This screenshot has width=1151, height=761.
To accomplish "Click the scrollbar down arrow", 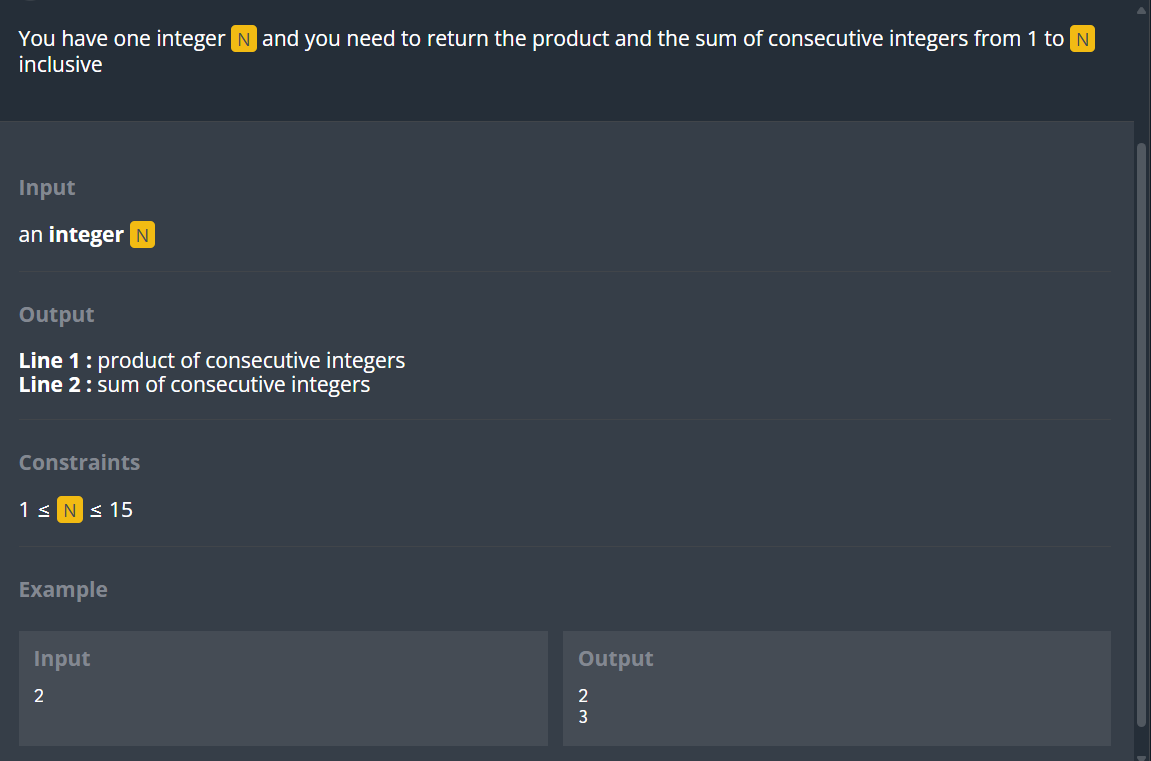I will (1141, 757).
